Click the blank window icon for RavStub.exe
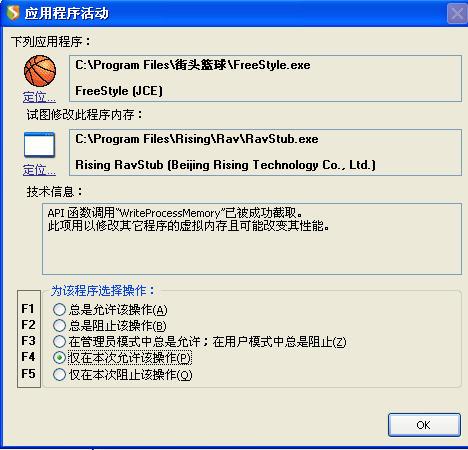The height and width of the screenshot is (450, 468). (39, 145)
